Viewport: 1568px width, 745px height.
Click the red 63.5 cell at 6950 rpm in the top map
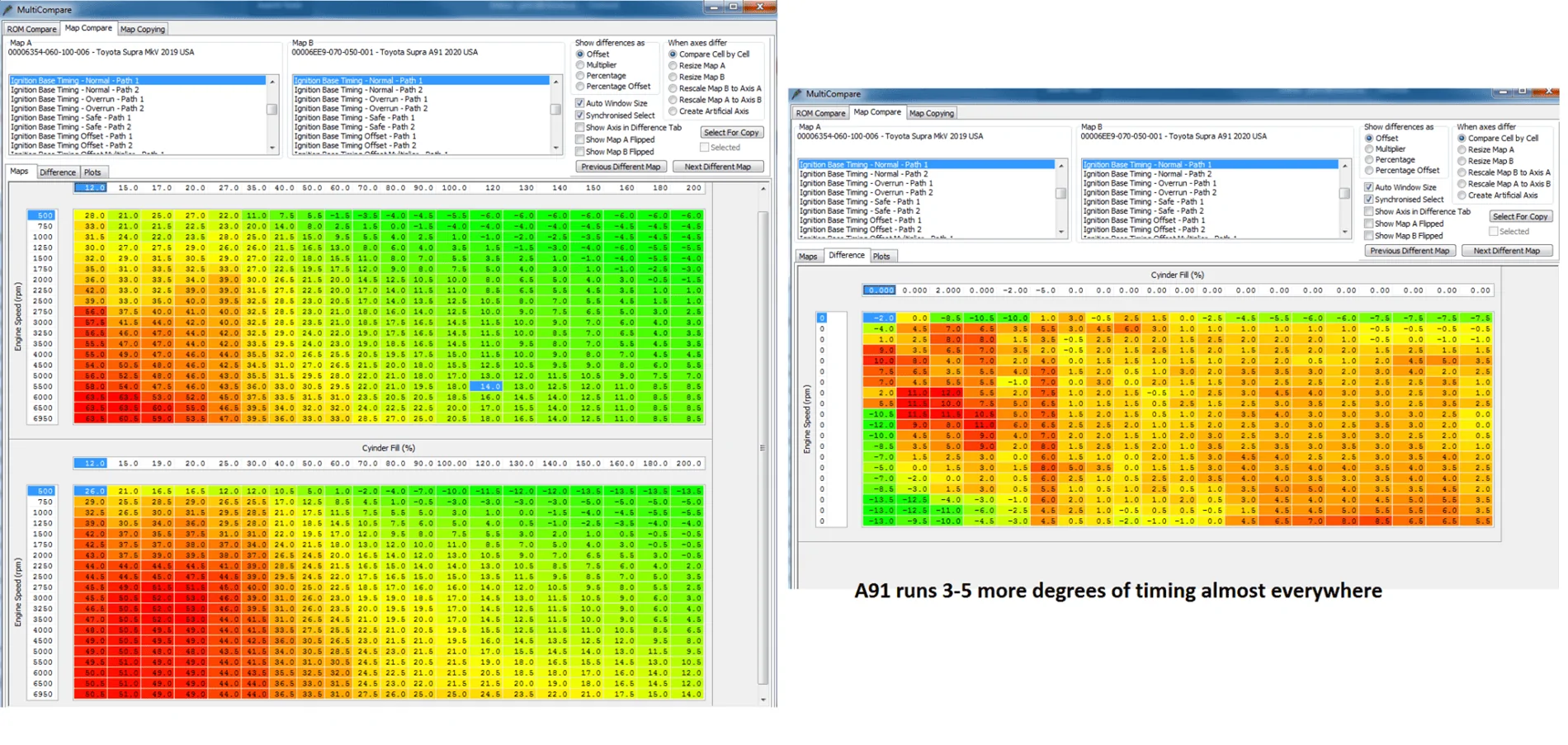pos(92,418)
